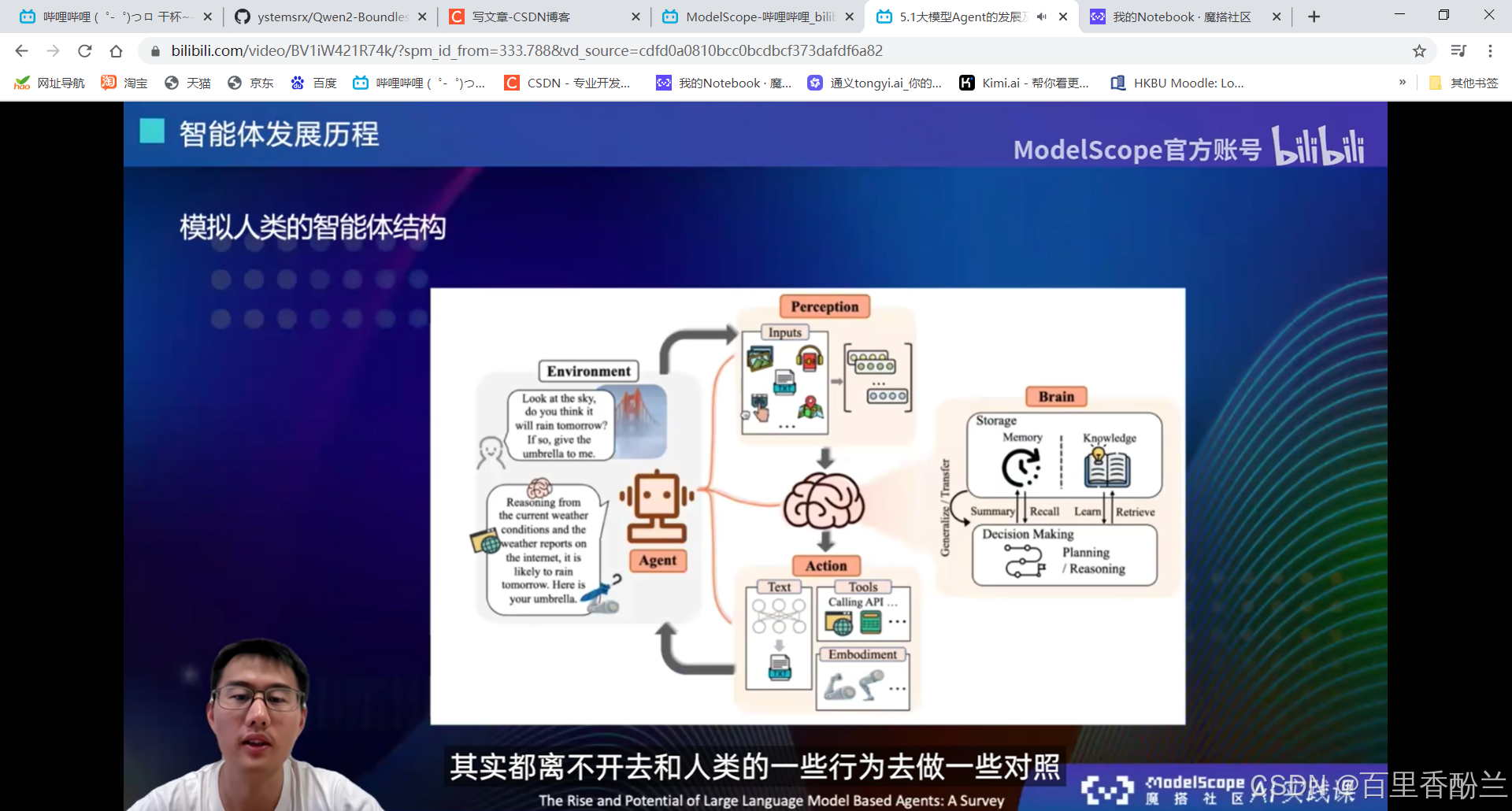Switch to the first 哔哩哔哩 干杯 tab
The image size is (1512, 811).
(115, 17)
